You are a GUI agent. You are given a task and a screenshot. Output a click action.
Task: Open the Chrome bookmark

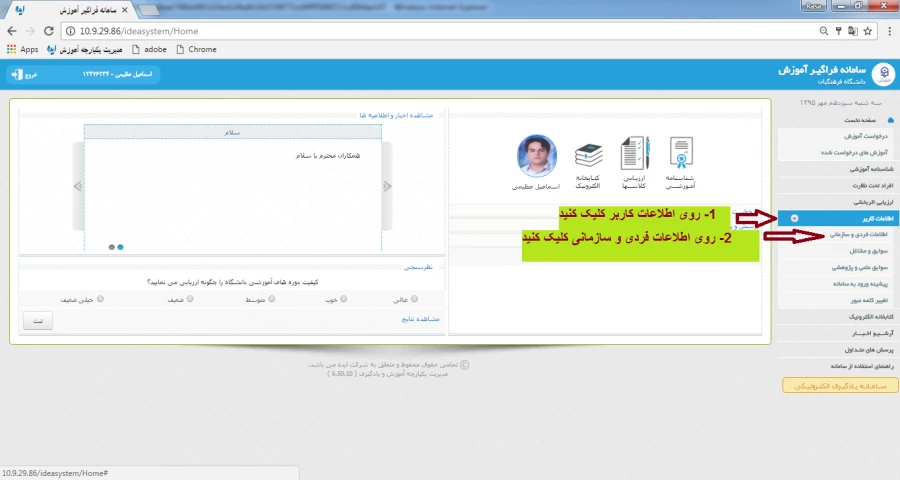click(x=196, y=49)
